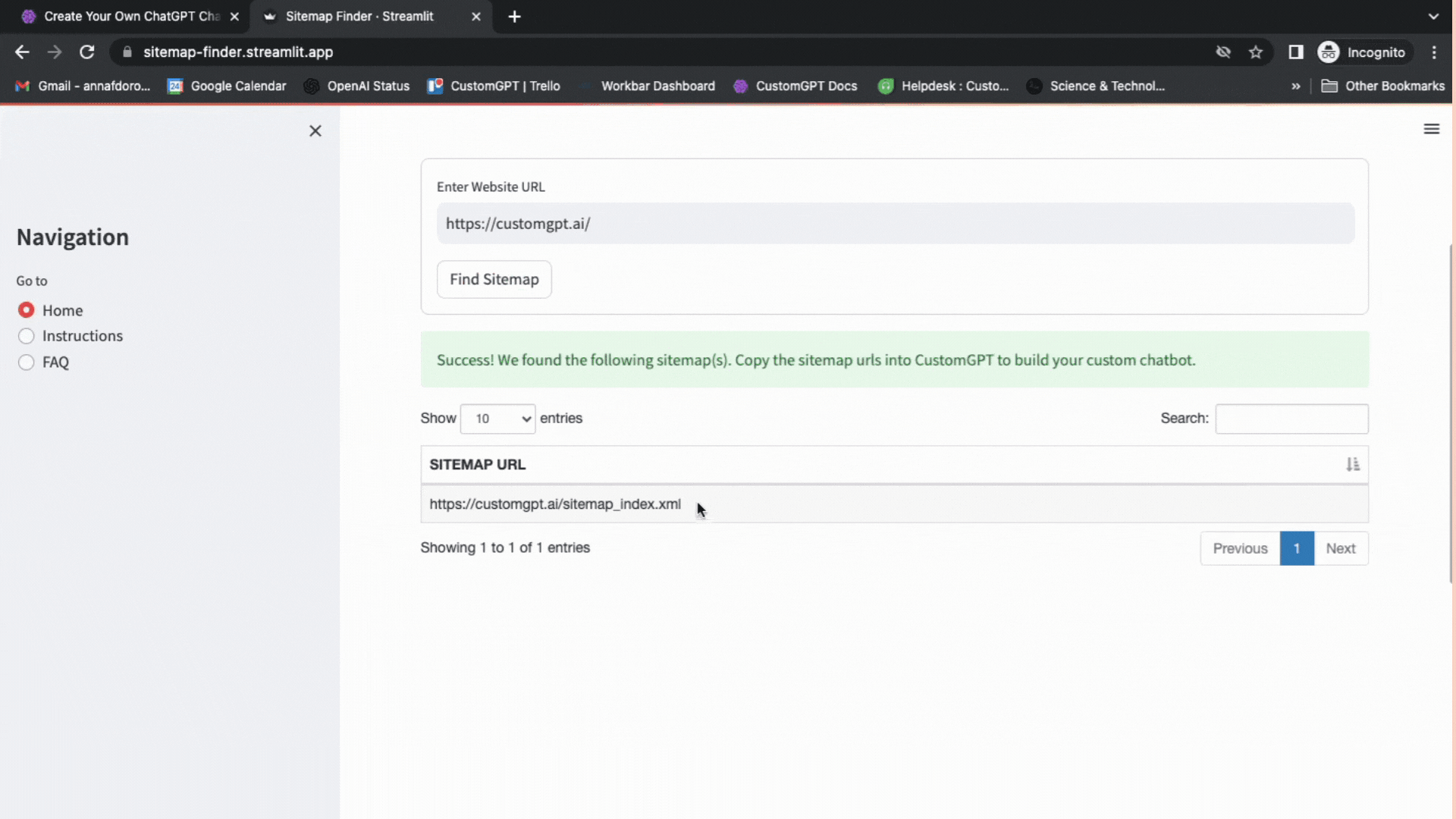Viewport: 1456px width, 819px height.
Task: Close the Navigation sidebar with the X icon
Action: coord(315,131)
